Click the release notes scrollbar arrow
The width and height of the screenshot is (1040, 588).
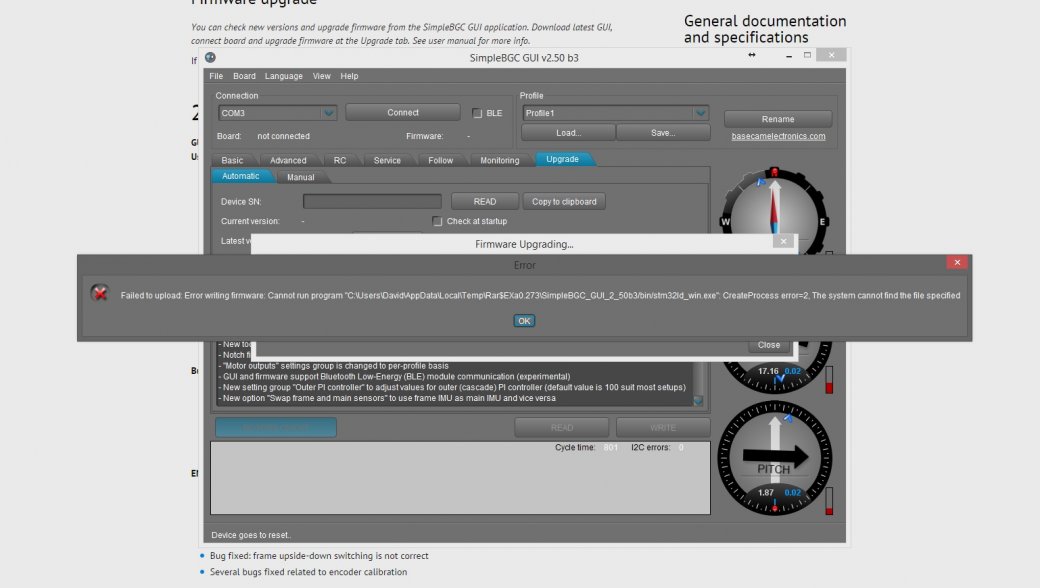[x=698, y=400]
